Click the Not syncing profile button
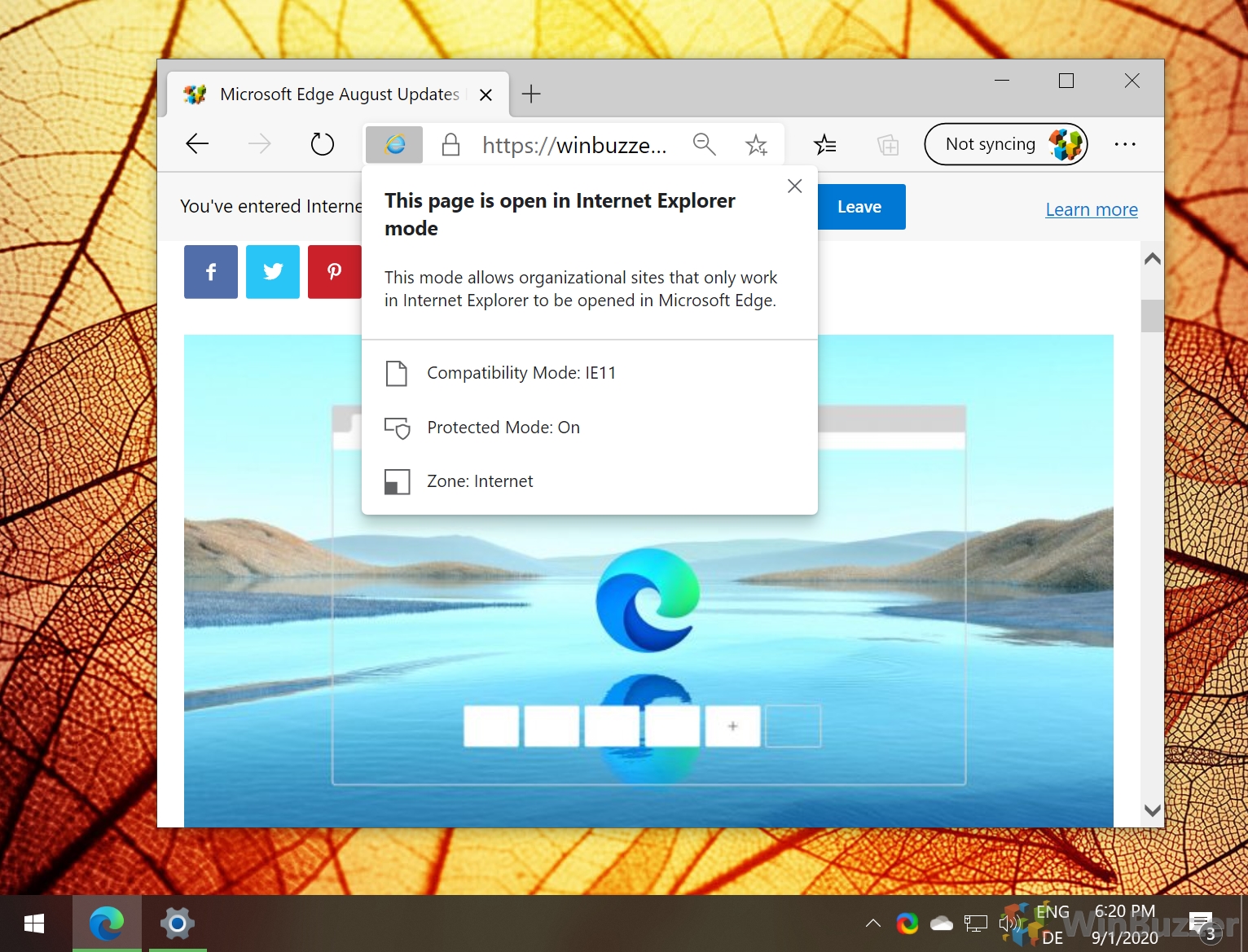This screenshot has width=1248, height=952. [x=1005, y=145]
